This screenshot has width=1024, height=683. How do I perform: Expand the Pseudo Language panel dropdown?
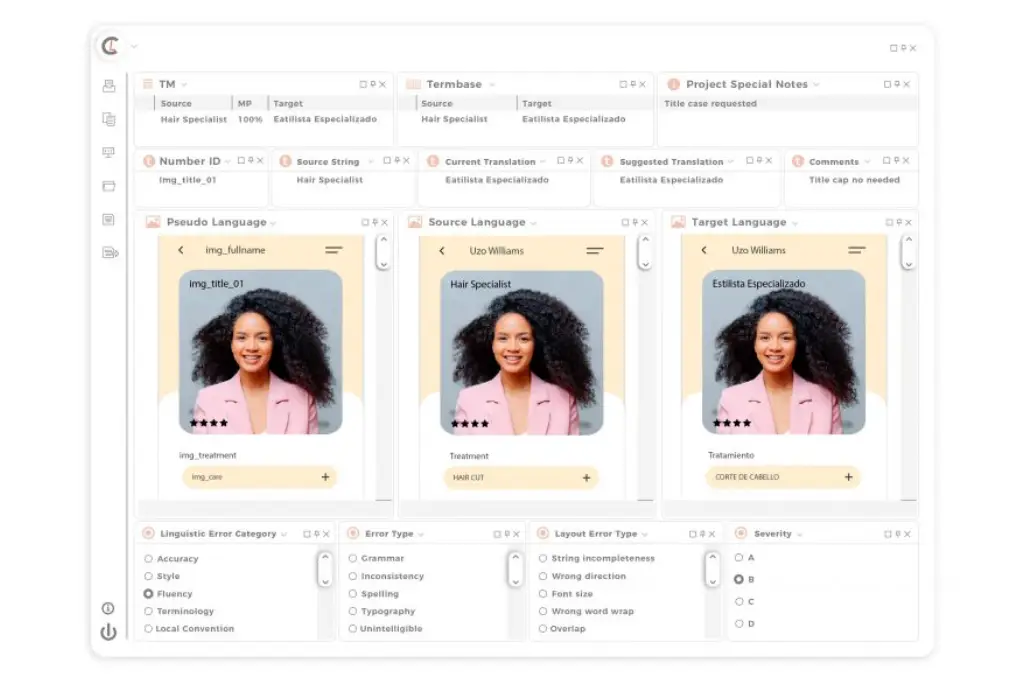coord(274,223)
